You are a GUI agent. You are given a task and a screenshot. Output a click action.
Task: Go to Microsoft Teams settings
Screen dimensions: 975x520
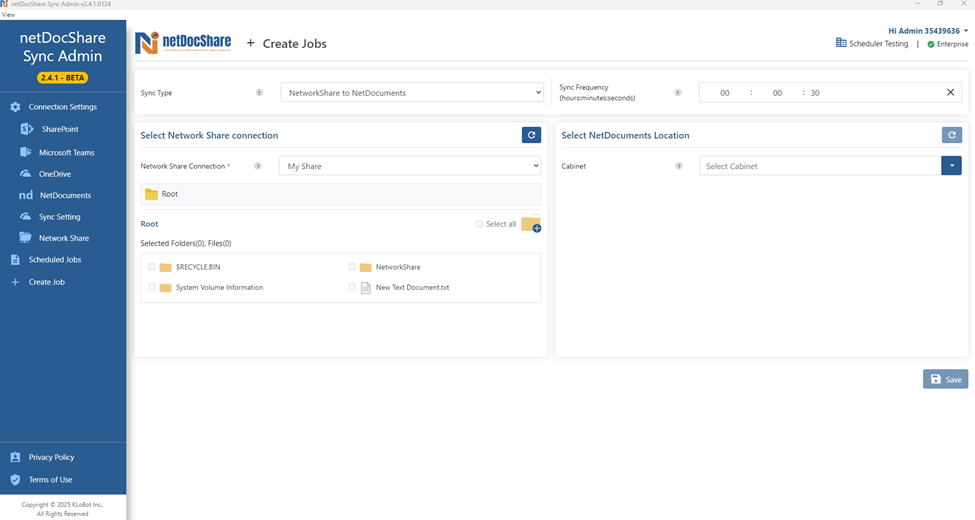[x=67, y=152]
